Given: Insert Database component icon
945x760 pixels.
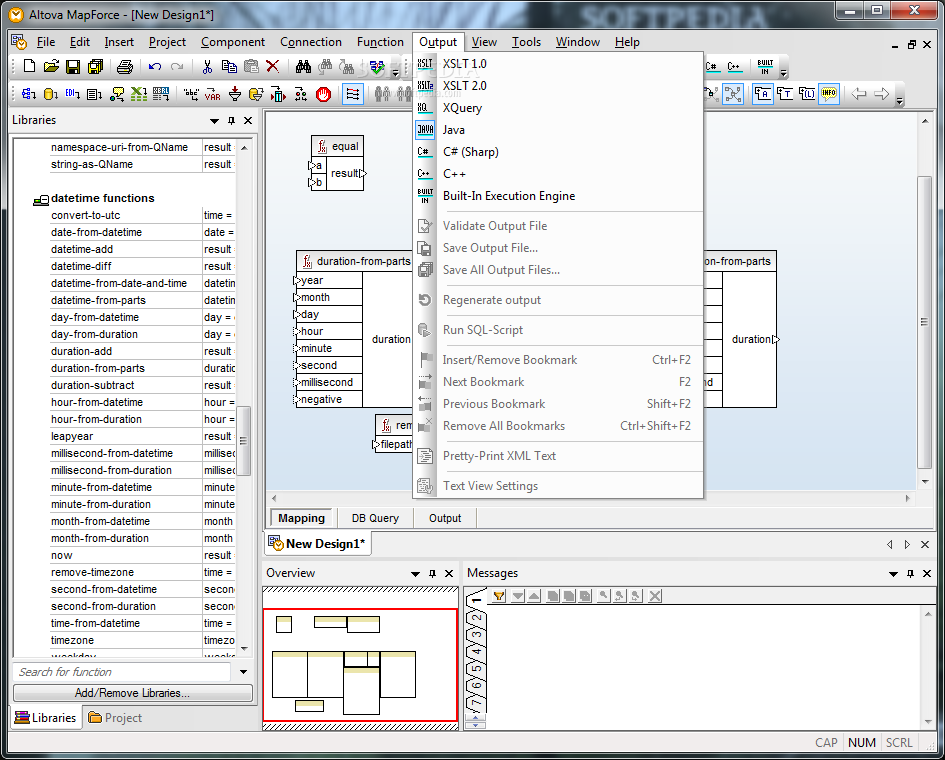Looking at the screenshot, I should [51, 94].
